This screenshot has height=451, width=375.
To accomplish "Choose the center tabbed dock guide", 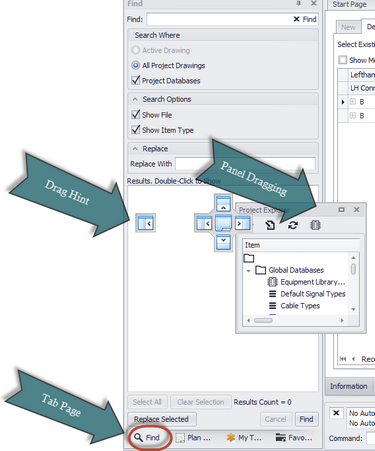I will click(223, 223).
